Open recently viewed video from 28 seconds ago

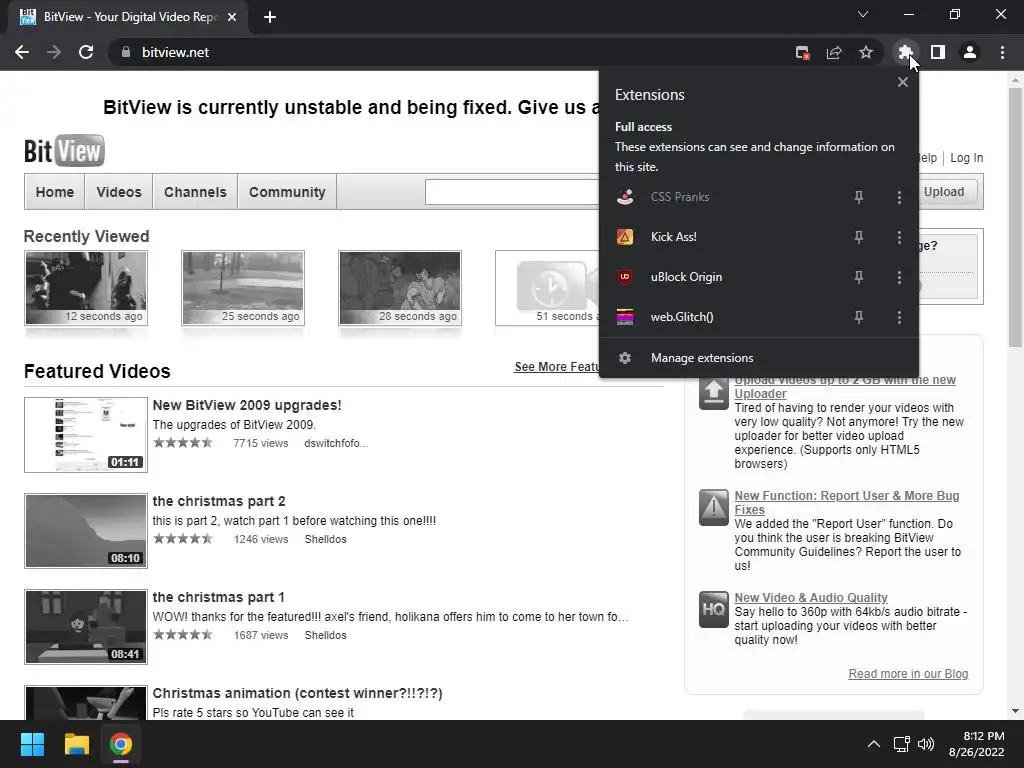tap(400, 288)
